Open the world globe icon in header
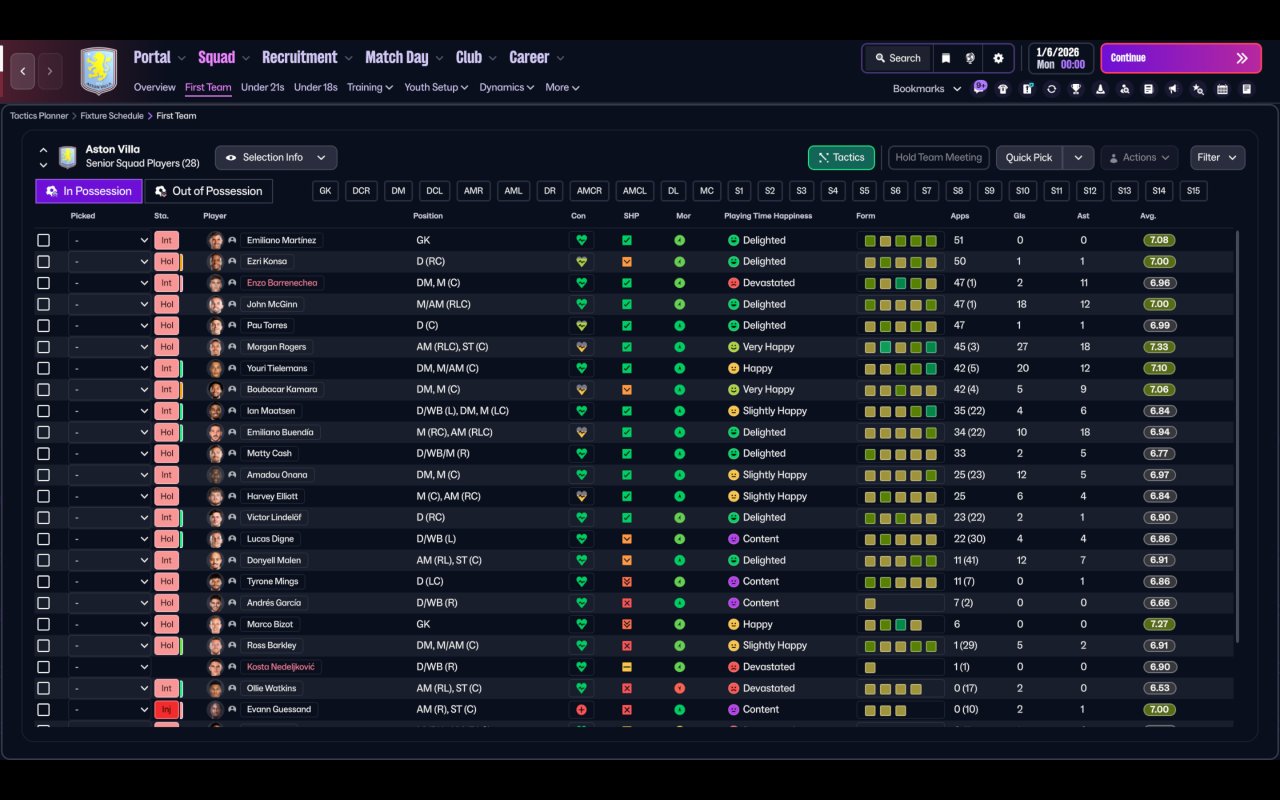The width and height of the screenshot is (1280, 800). [x=970, y=58]
